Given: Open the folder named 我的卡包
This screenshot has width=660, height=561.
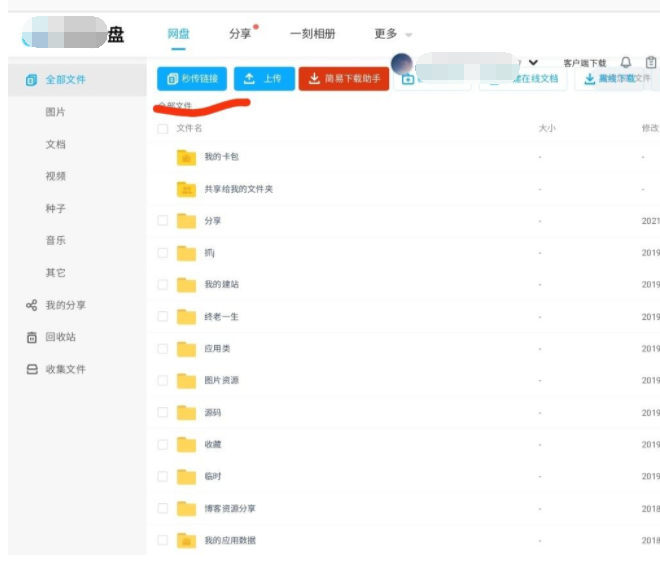Looking at the screenshot, I should pos(221,157).
